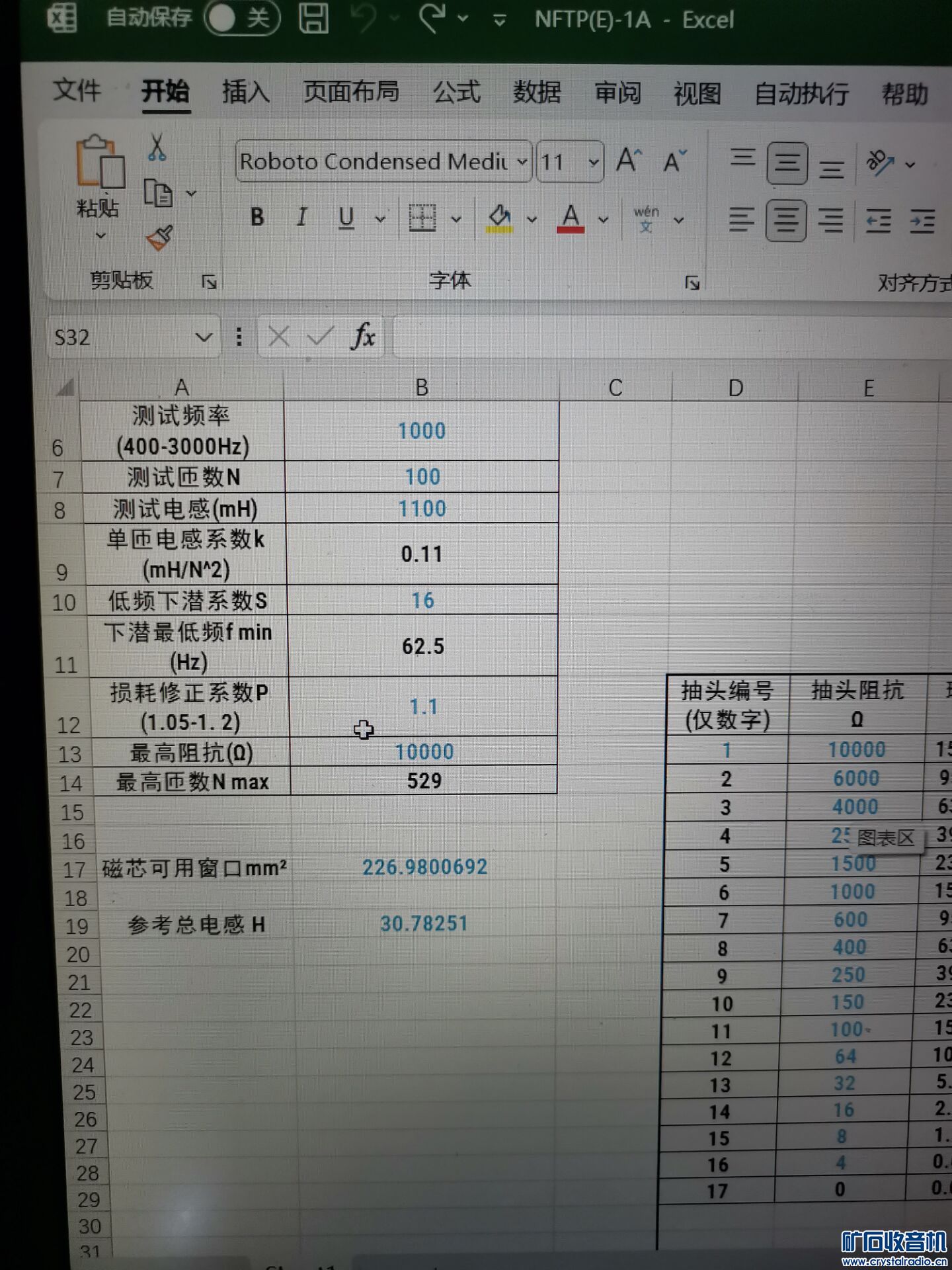Image resolution: width=952 pixels, height=1270 pixels.
Task: Apply Italic formatting
Action: tap(301, 217)
